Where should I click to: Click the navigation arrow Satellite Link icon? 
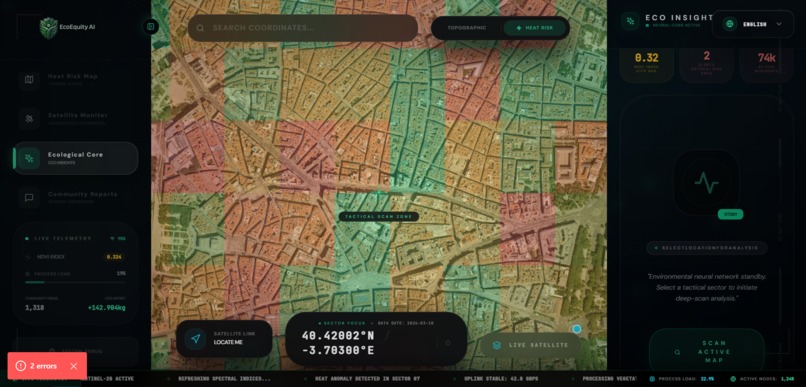pos(195,339)
